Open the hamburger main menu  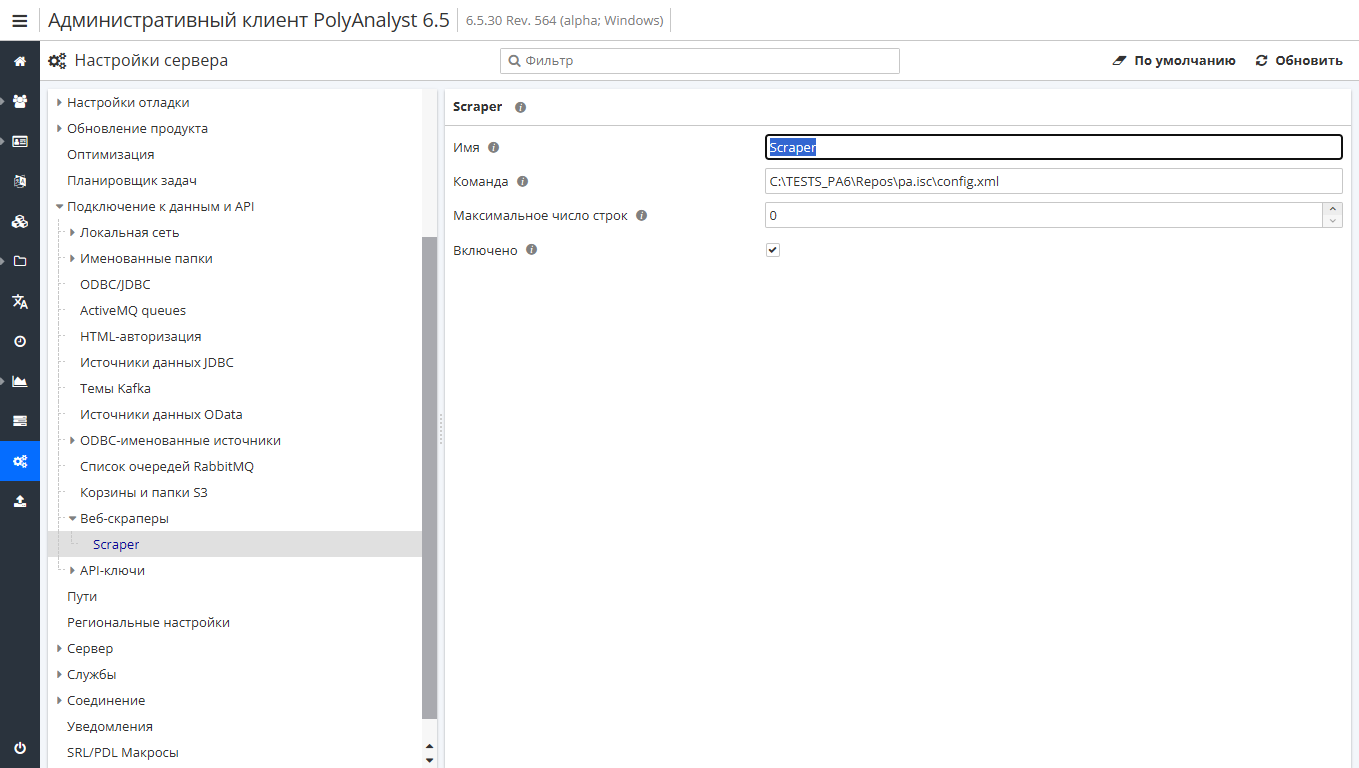[x=20, y=21]
